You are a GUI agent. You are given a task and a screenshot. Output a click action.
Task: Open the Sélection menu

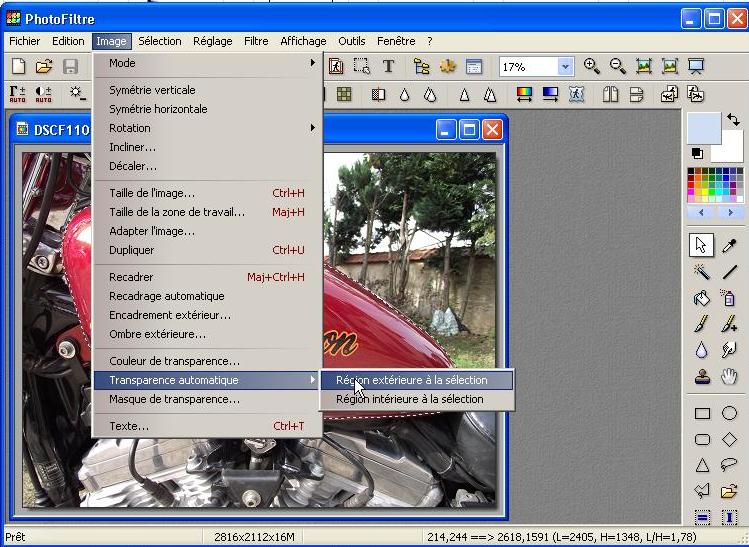pyautogui.click(x=160, y=41)
